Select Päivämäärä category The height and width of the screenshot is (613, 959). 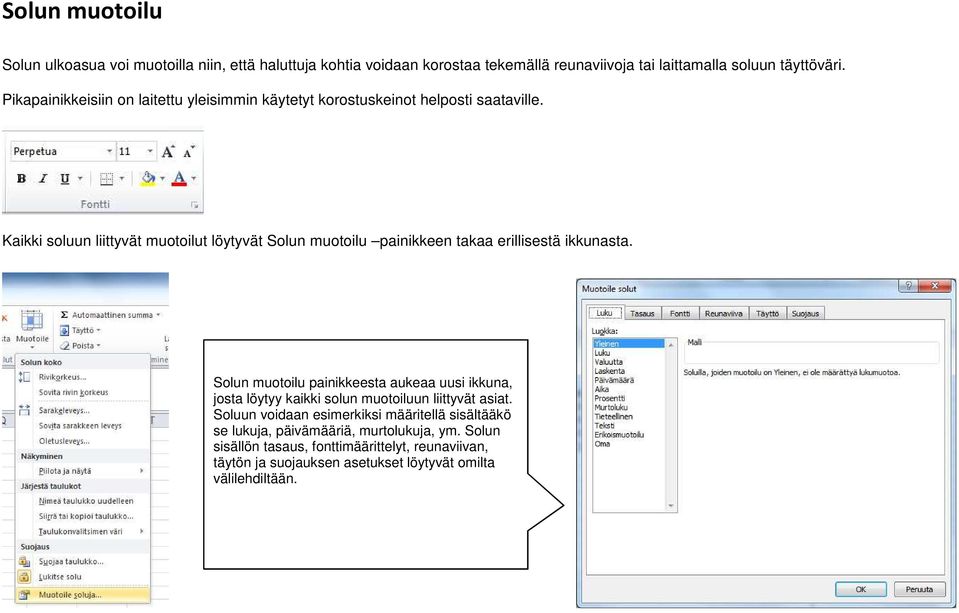[x=628, y=380]
